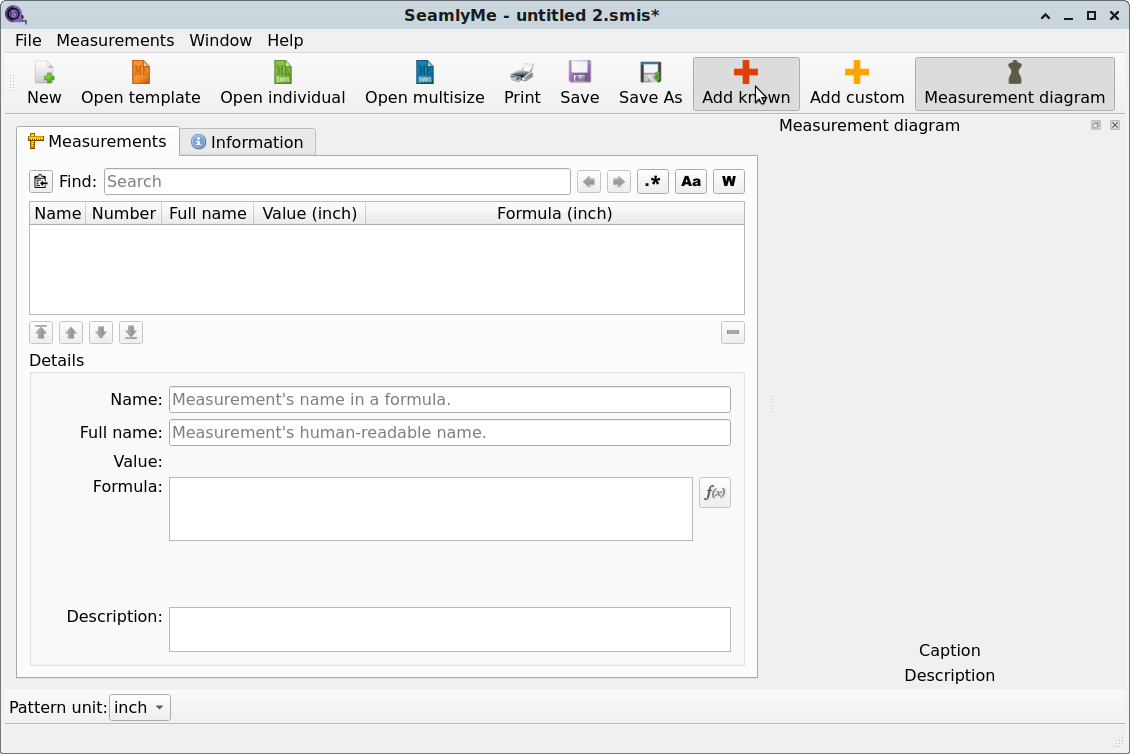The width and height of the screenshot is (1130, 754).
Task: Go to next search match
Action: tap(618, 182)
